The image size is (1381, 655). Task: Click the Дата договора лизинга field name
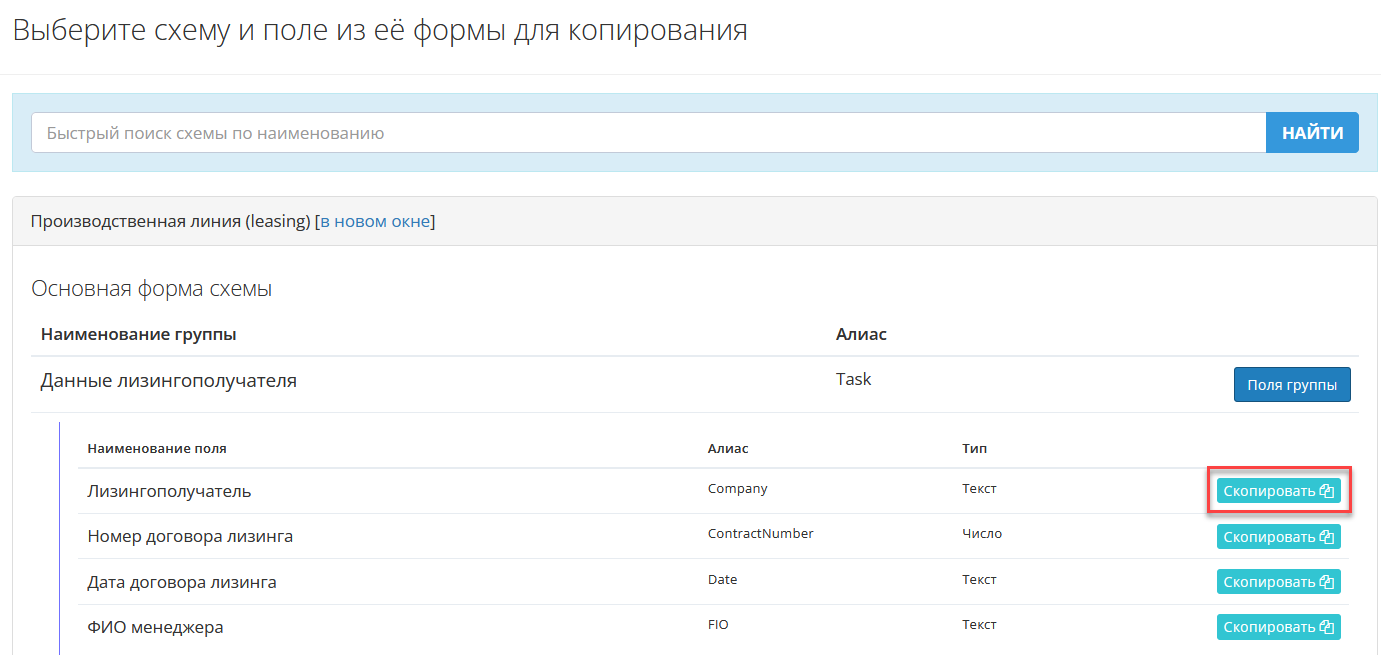[x=182, y=582]
